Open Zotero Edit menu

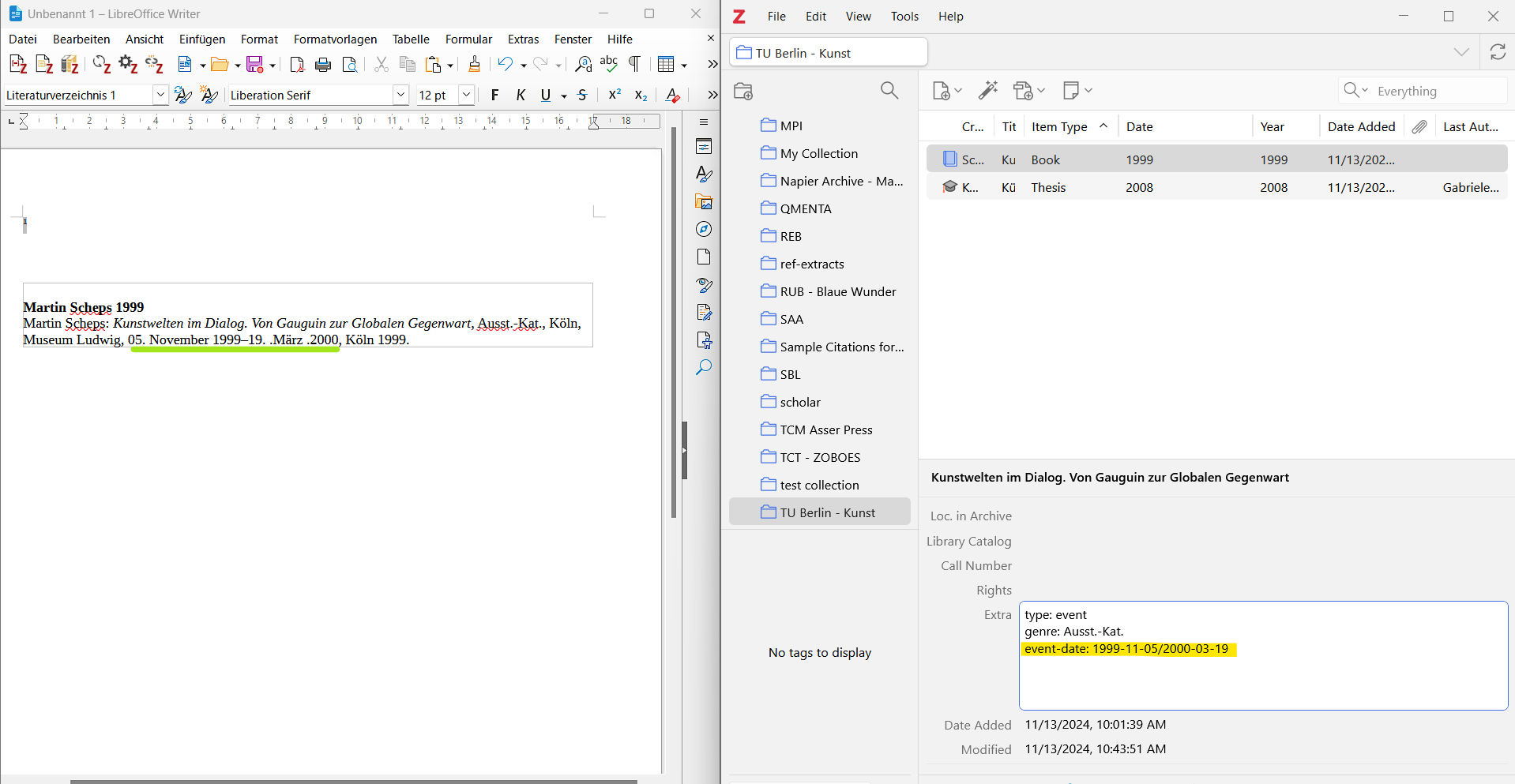tap(816, 17)
